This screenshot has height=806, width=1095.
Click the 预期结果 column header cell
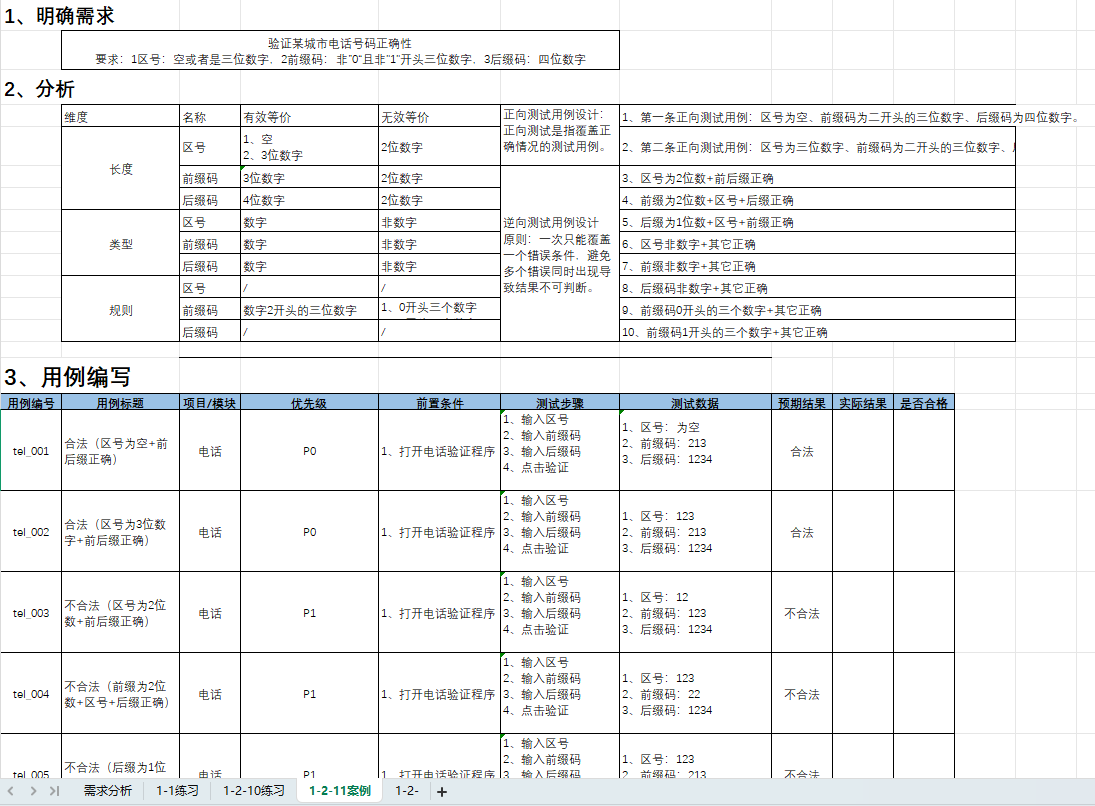(x=801, y=401)
